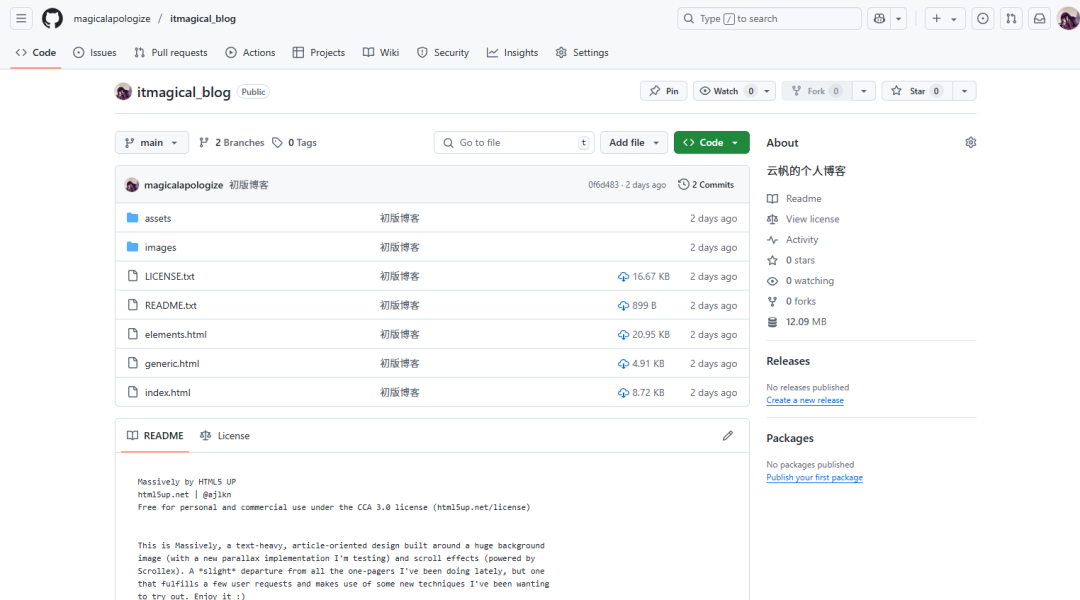Pin the repository
The height and width of the screenshot is (600, 1080).
tap(663, 90)
